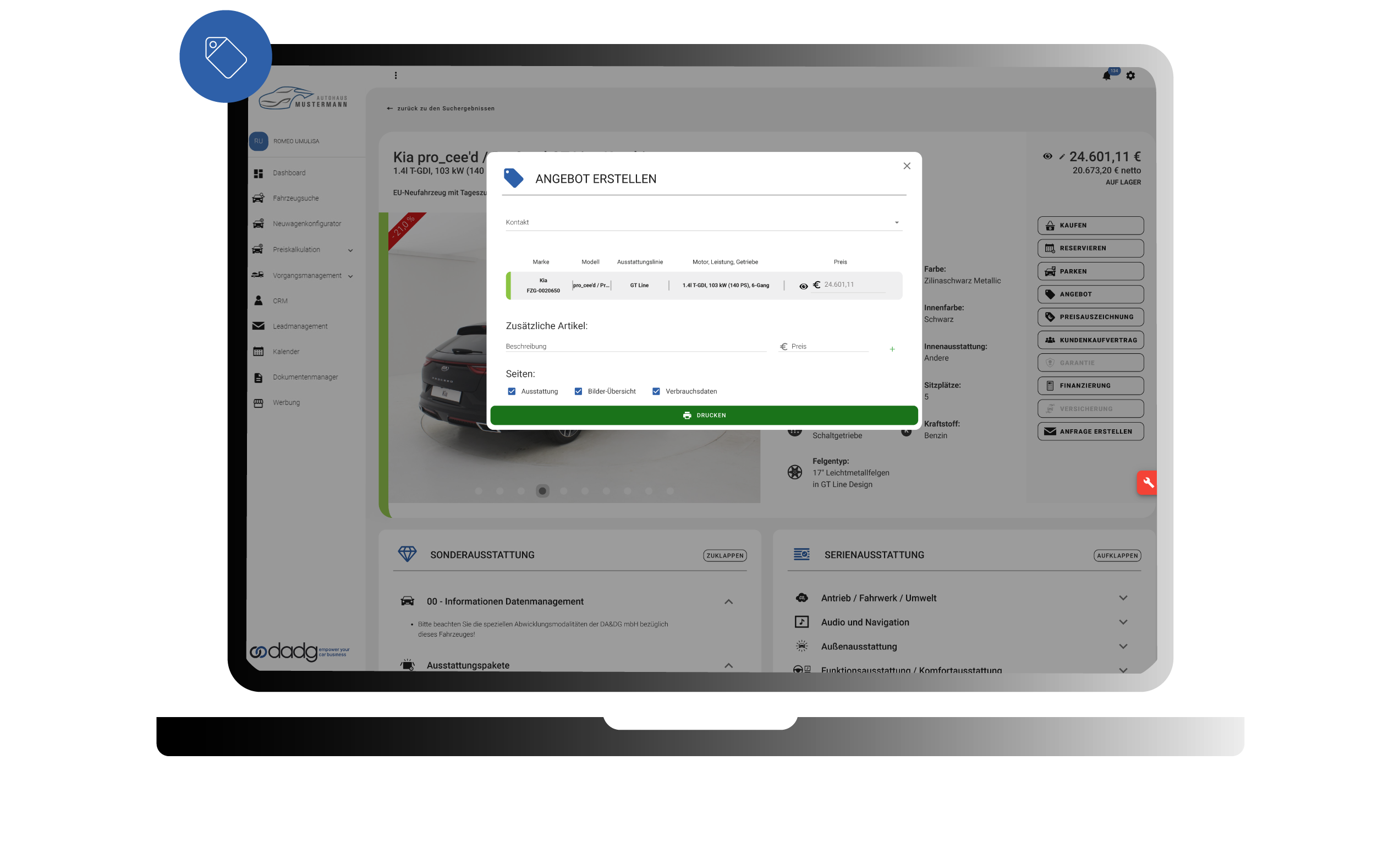Click the Dokumentenmanager document icon
The image size is (1400, 853).
click(x=259, y=378)
